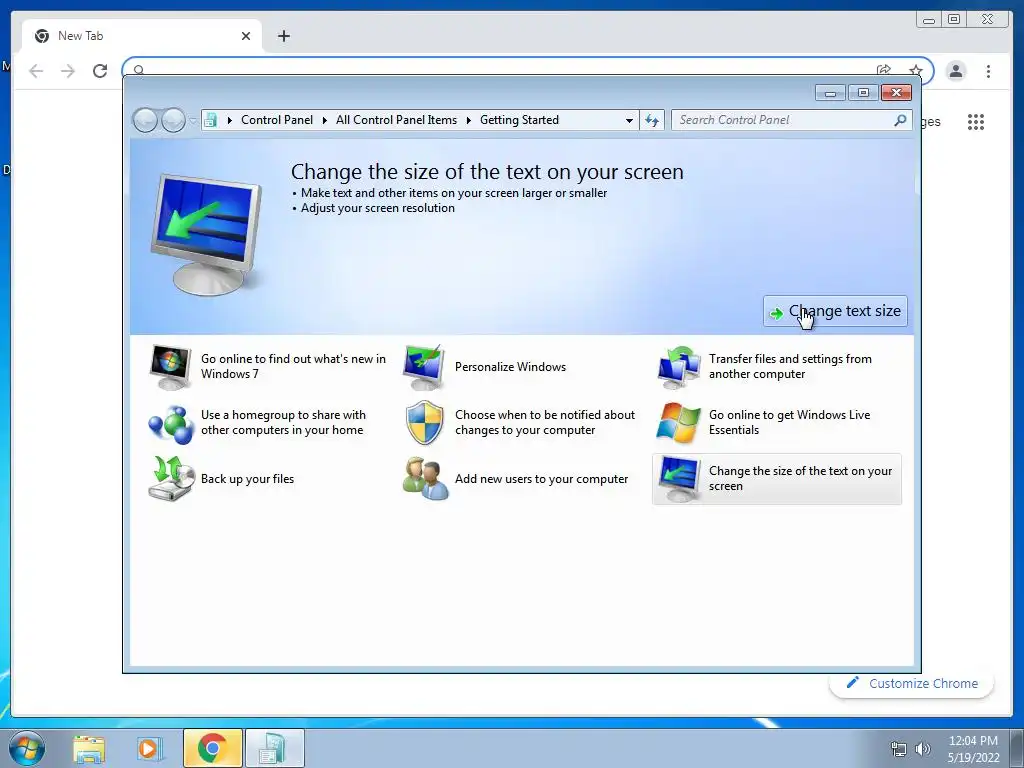The image size is (1024, 768).
Task: Click Chrome's forward arrow
Action: tap(68, 71)
